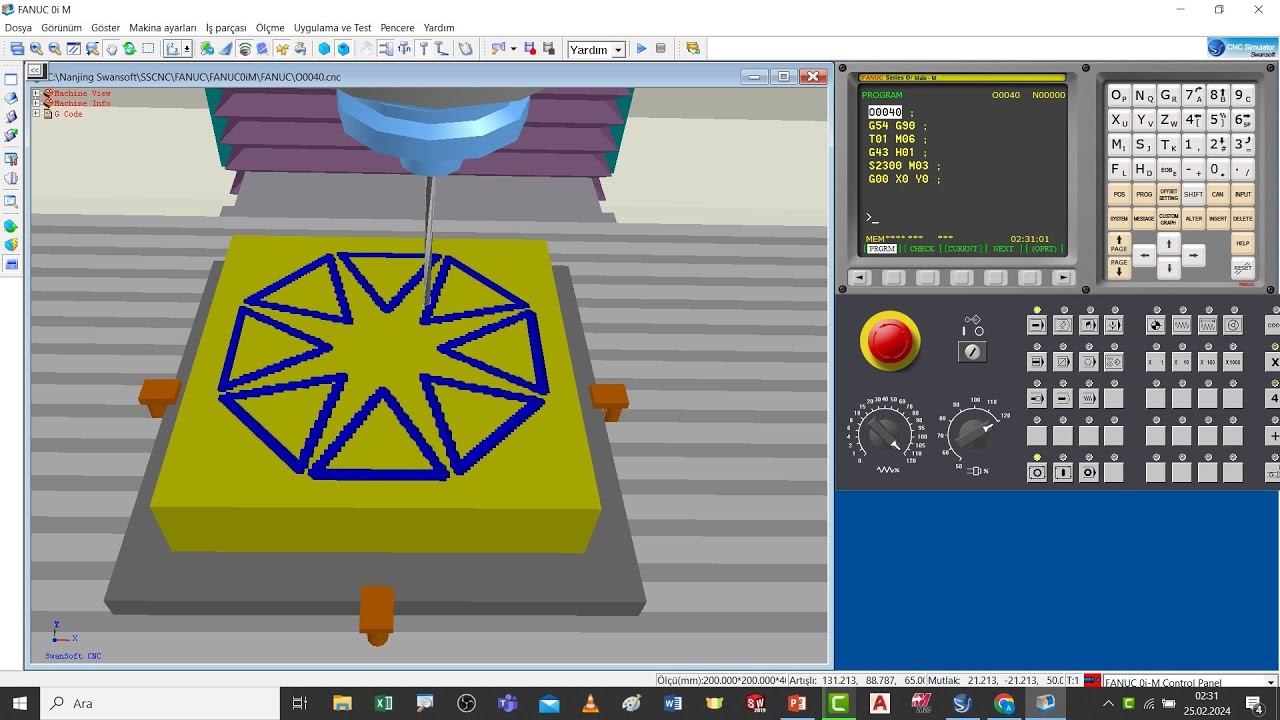Screen dimensions: 1280x720
Task: Click the Windows taskbar search box
Action: 160,703
